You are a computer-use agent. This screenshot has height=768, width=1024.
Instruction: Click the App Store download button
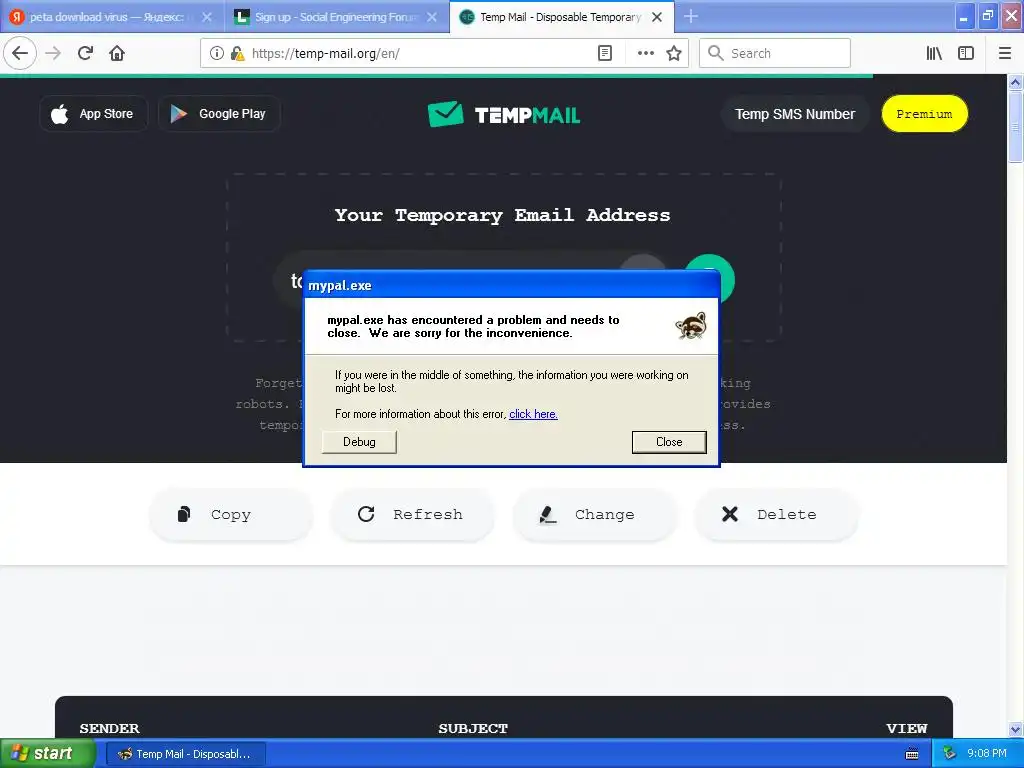click(x=93, y=114)
